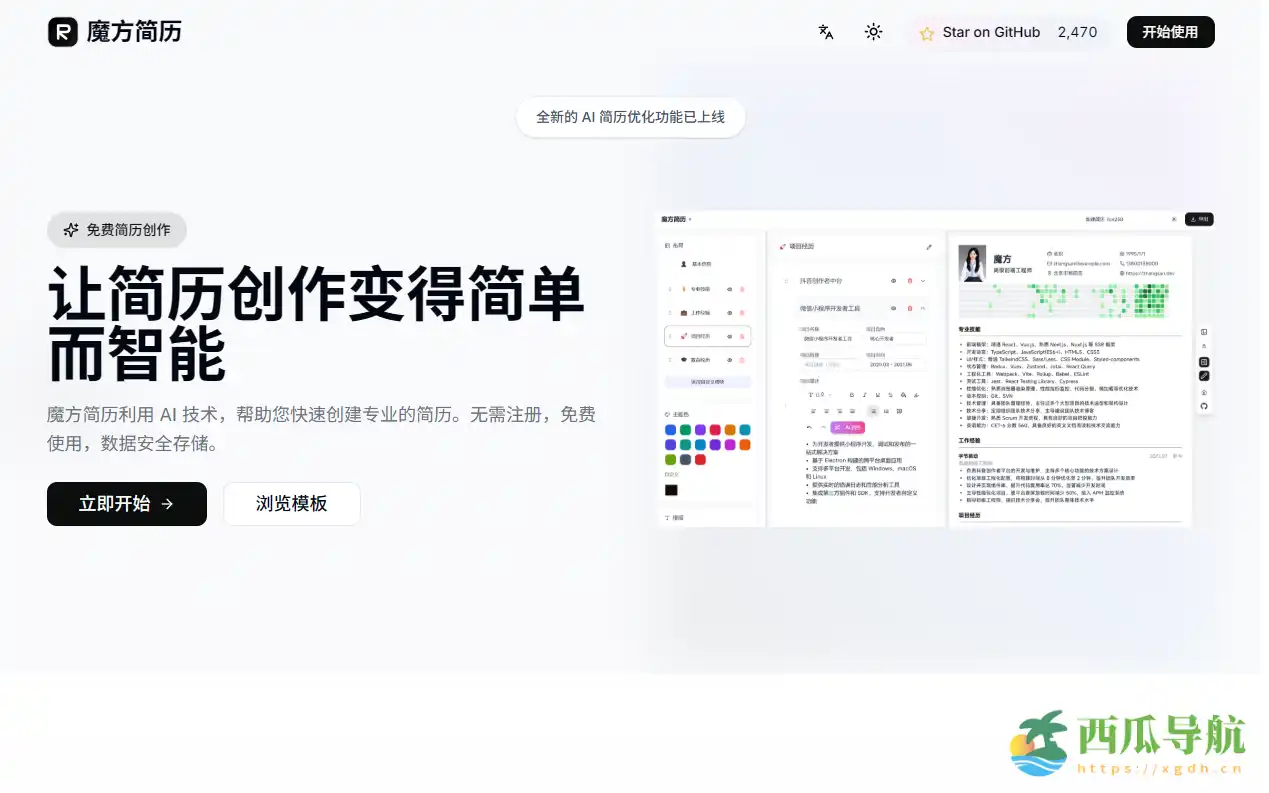Run the pink AI 润色 polish tool
The height and width of the screenshot is (793, 1269).
[848, 428]
